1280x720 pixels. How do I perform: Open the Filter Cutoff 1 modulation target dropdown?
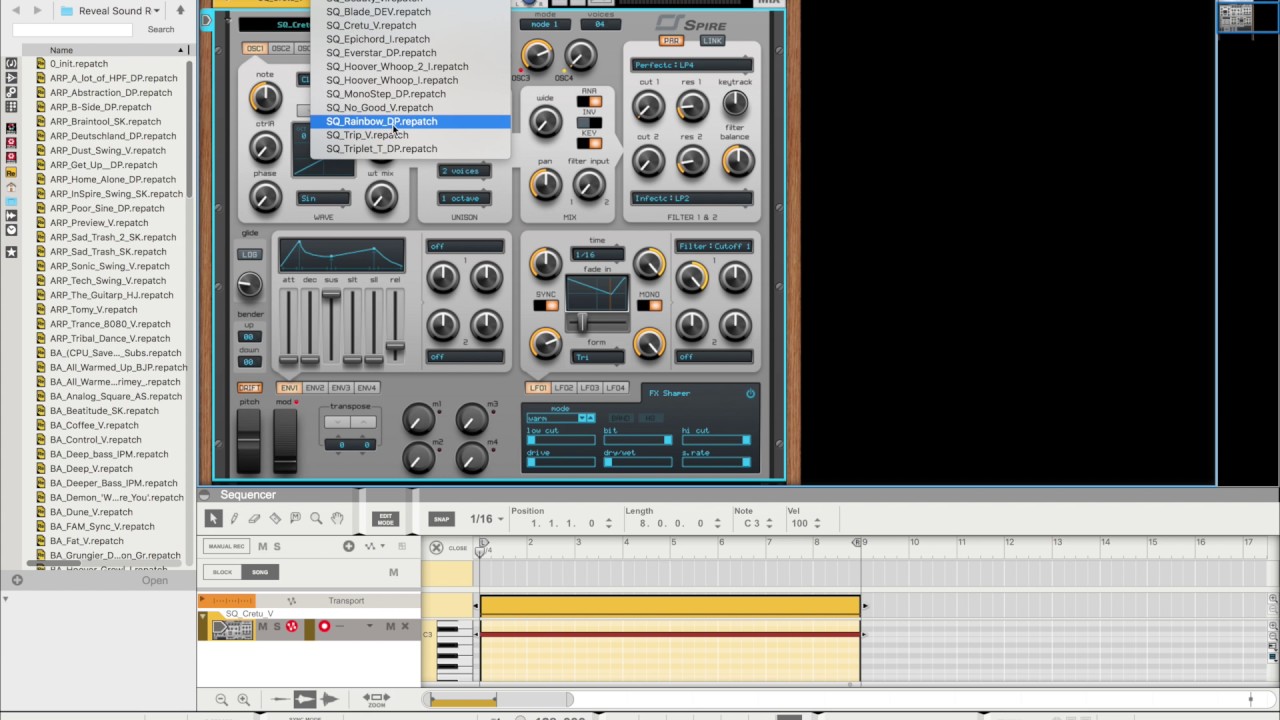click(714, 246)
